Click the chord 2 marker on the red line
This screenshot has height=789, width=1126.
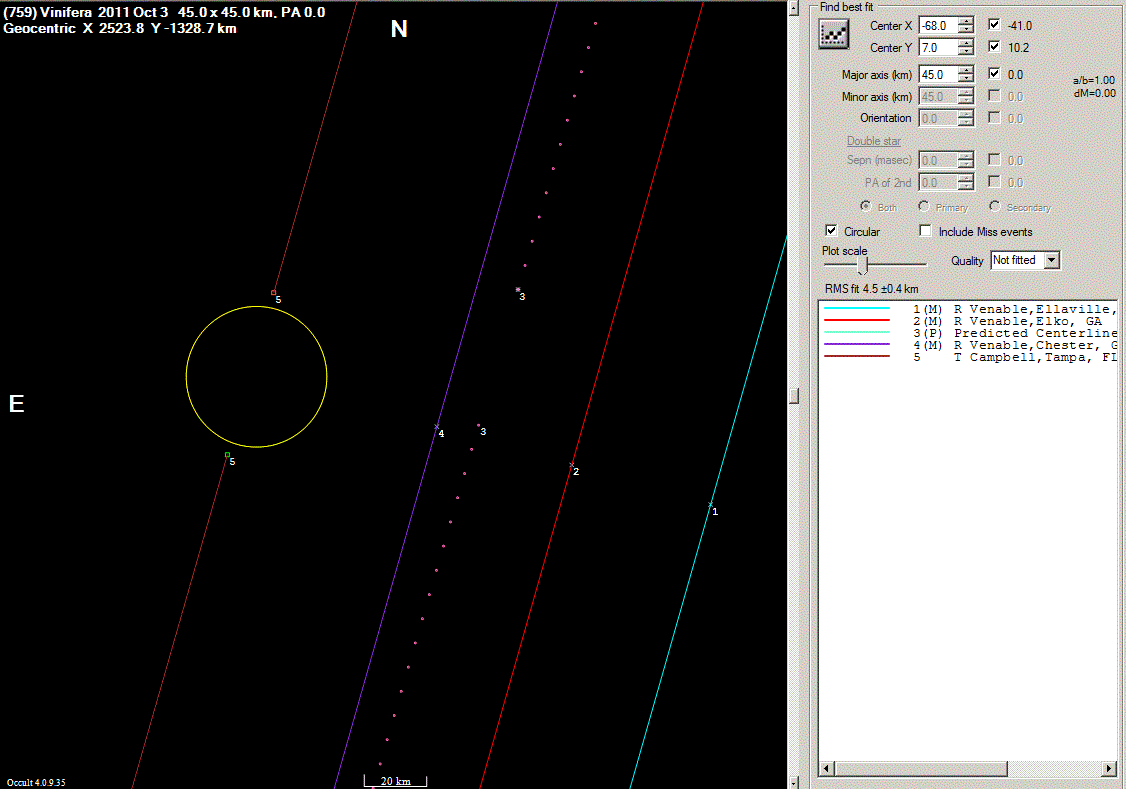click(x=572, y=464)
